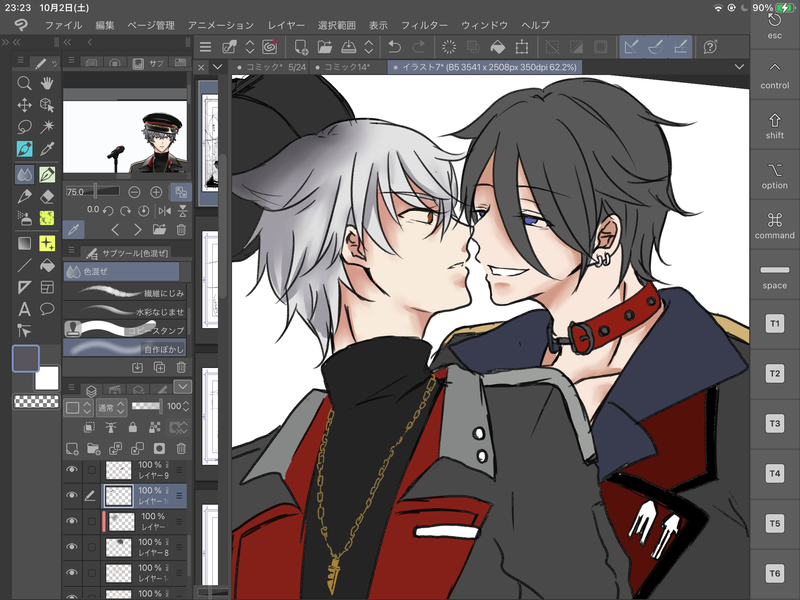
Task: Check the box beside レイヤー8
Action: [91, 547]
